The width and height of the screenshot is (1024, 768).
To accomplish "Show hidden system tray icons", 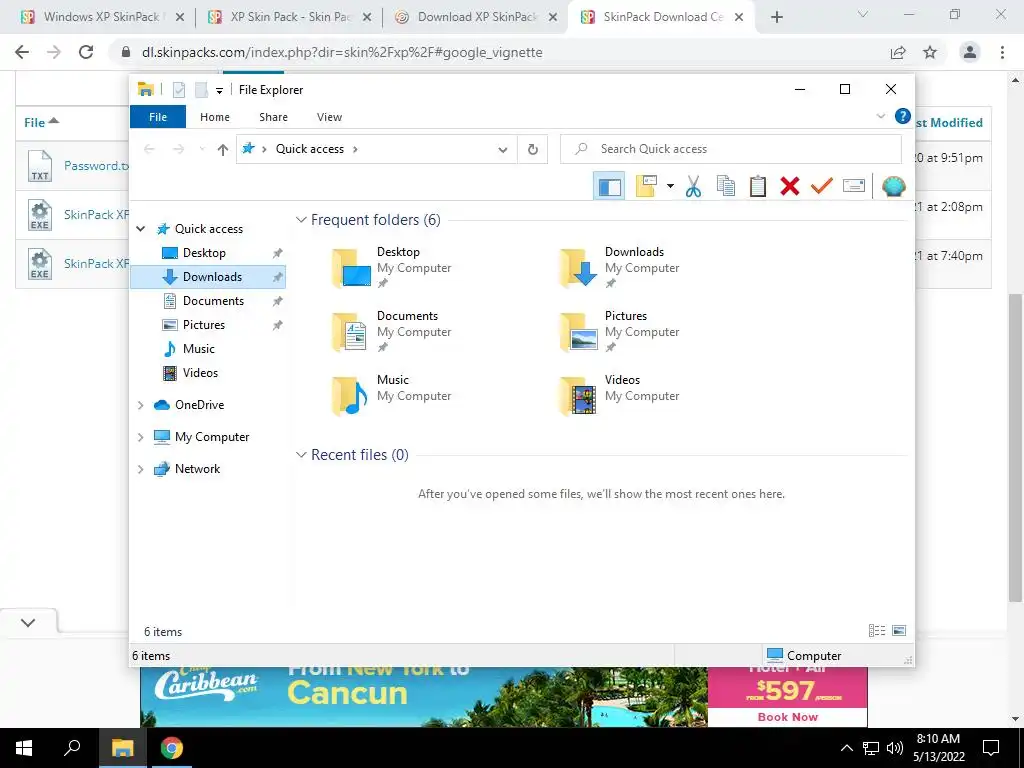I will 846,748.
